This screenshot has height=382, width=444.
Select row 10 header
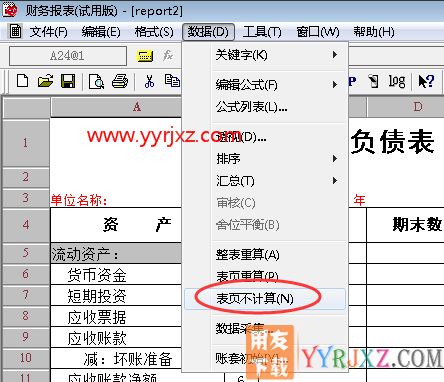pyautogui.click(x=26, y=358)
